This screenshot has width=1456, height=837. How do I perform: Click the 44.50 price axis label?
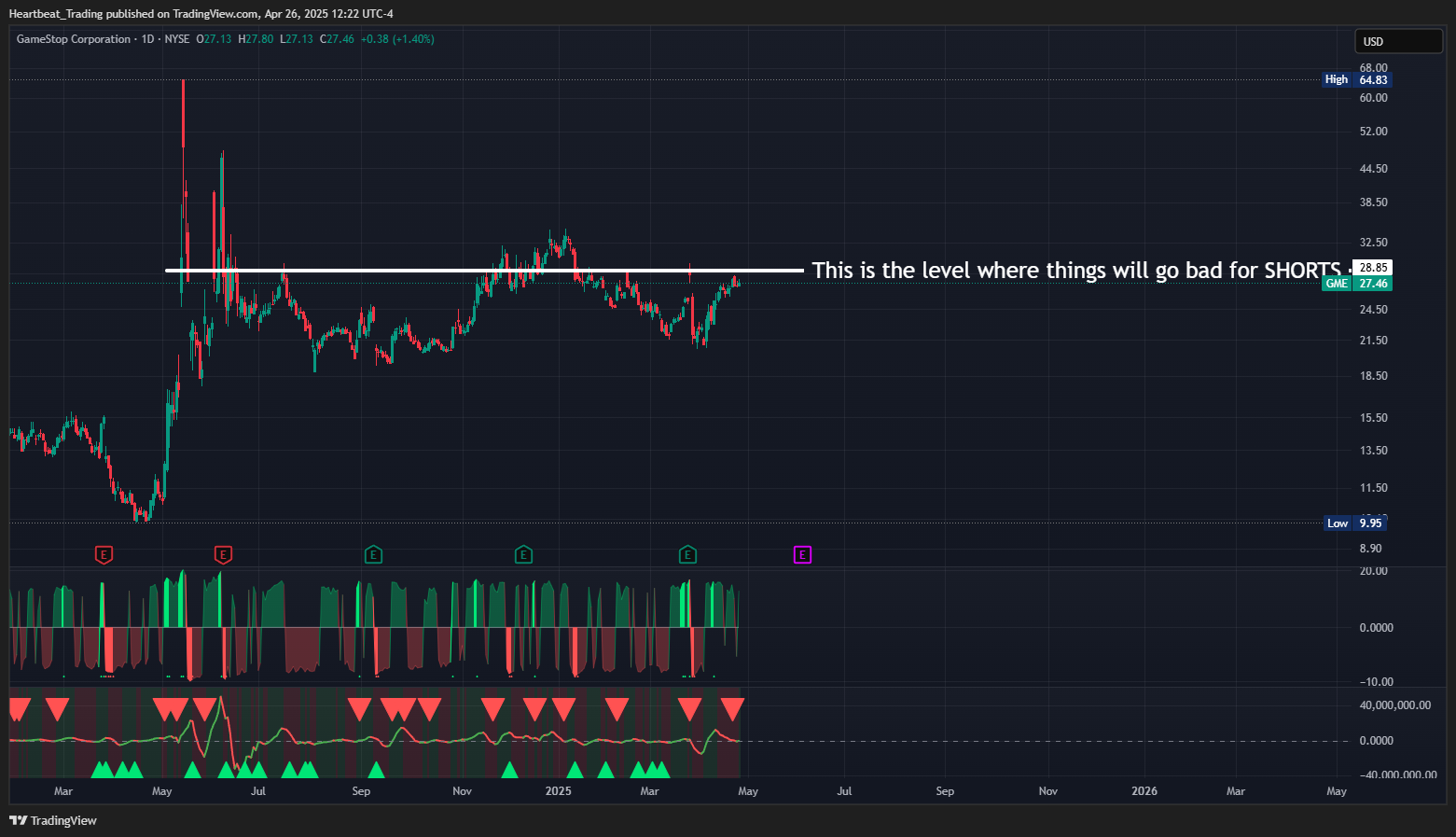click(1373, 169)
